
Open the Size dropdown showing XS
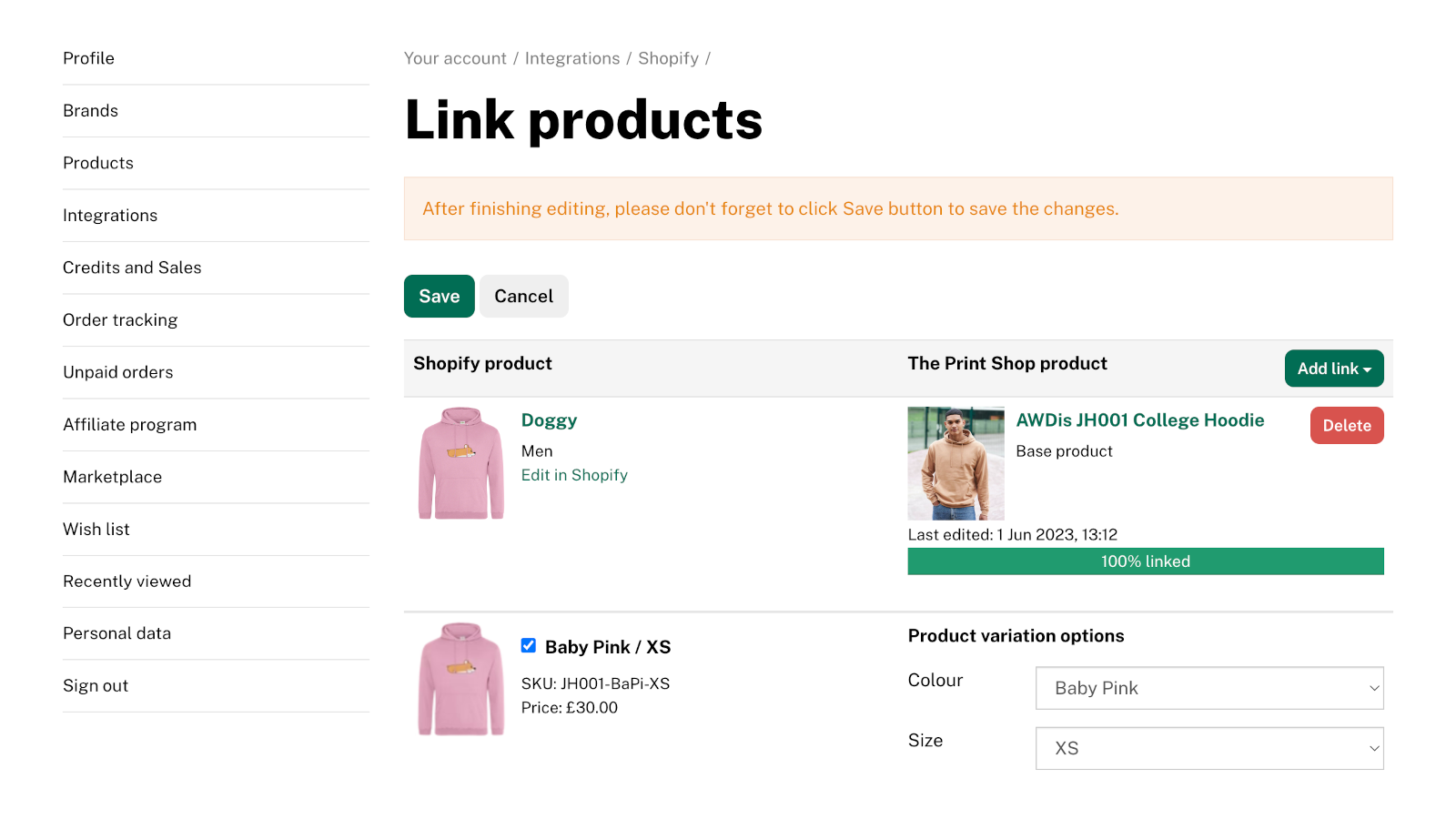point(1208,748)
